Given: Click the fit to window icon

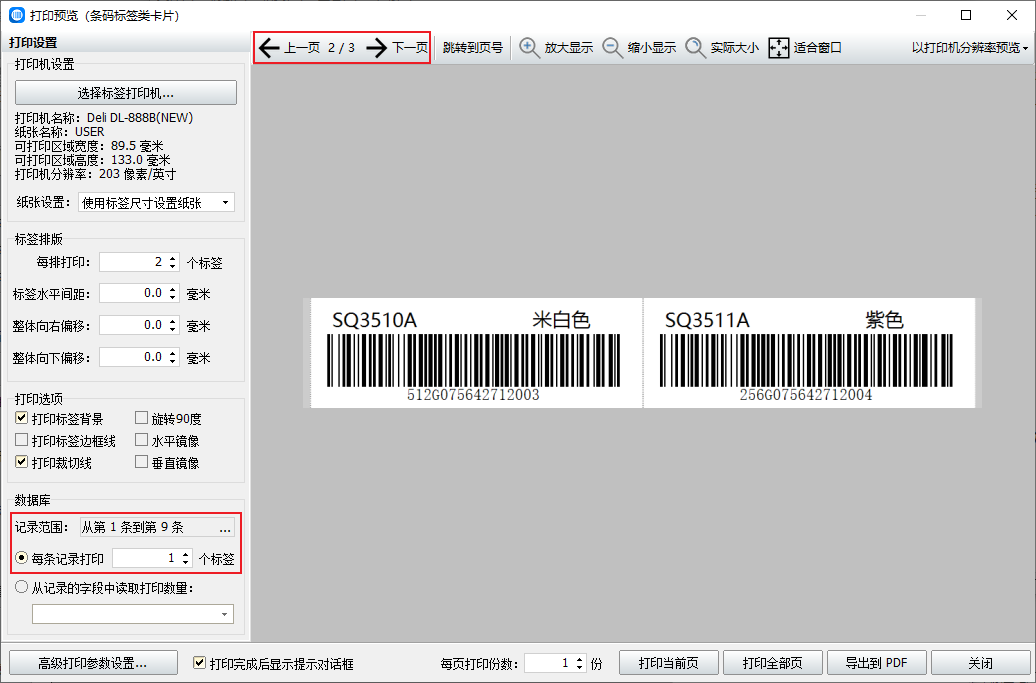Looking at the screenshot, I should pyautogui.click(x=778, y=48).
